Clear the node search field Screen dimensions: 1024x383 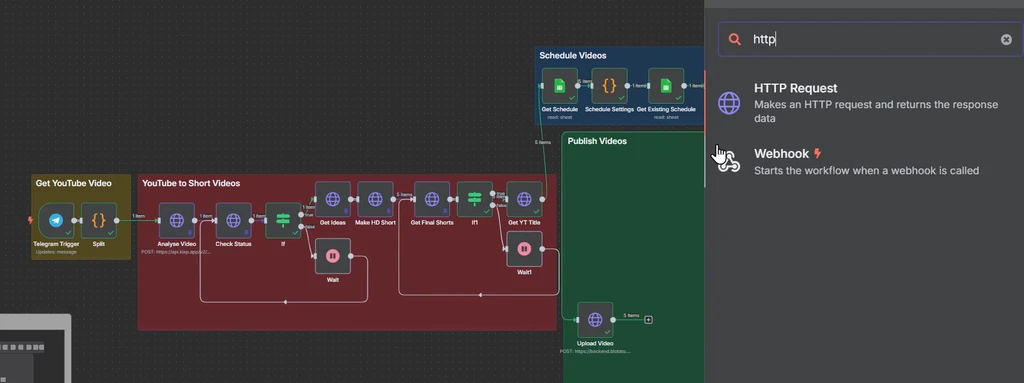point(1006,39)
